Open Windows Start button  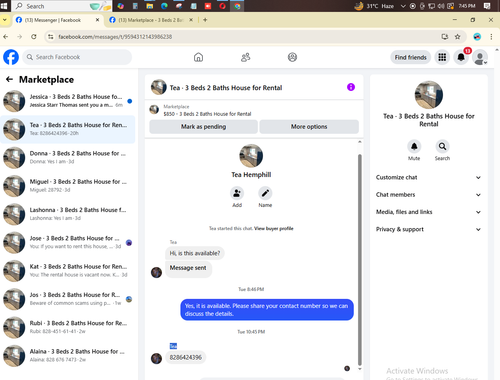coord(4,6)
